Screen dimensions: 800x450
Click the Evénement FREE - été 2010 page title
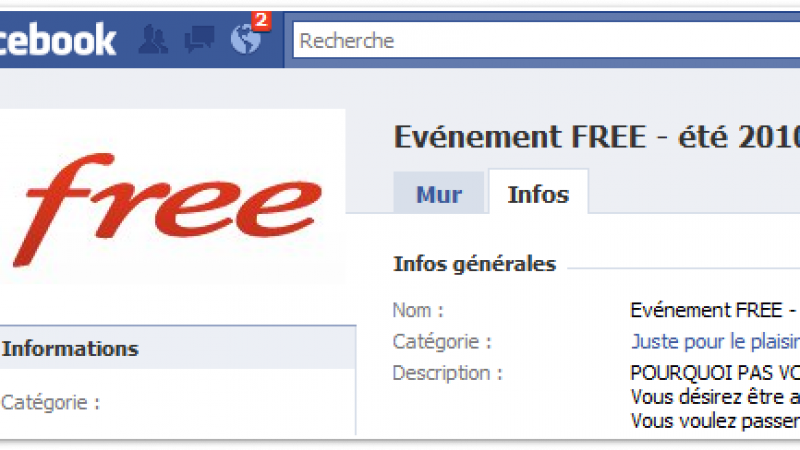(597, 137)
